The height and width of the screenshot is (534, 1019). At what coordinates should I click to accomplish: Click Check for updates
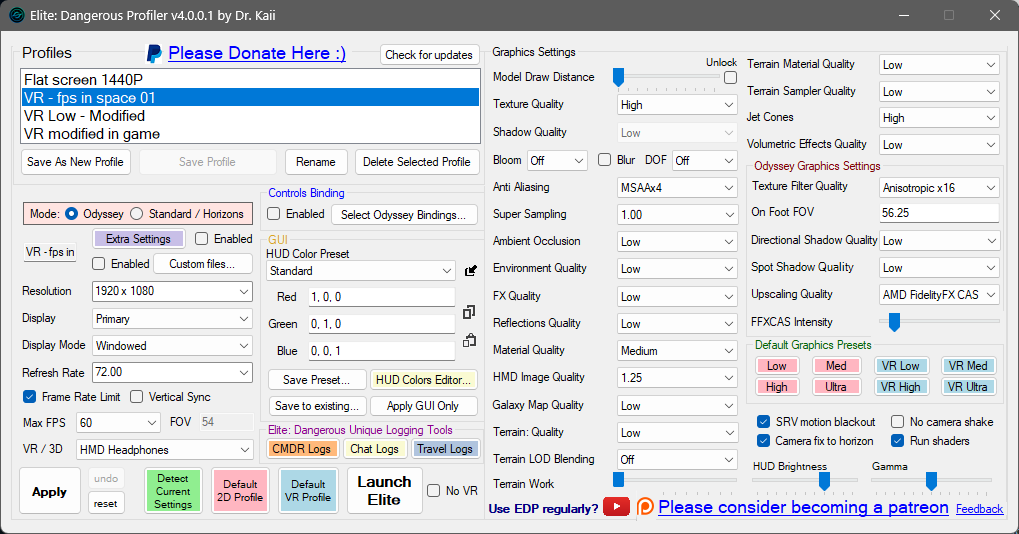[429, 55]
